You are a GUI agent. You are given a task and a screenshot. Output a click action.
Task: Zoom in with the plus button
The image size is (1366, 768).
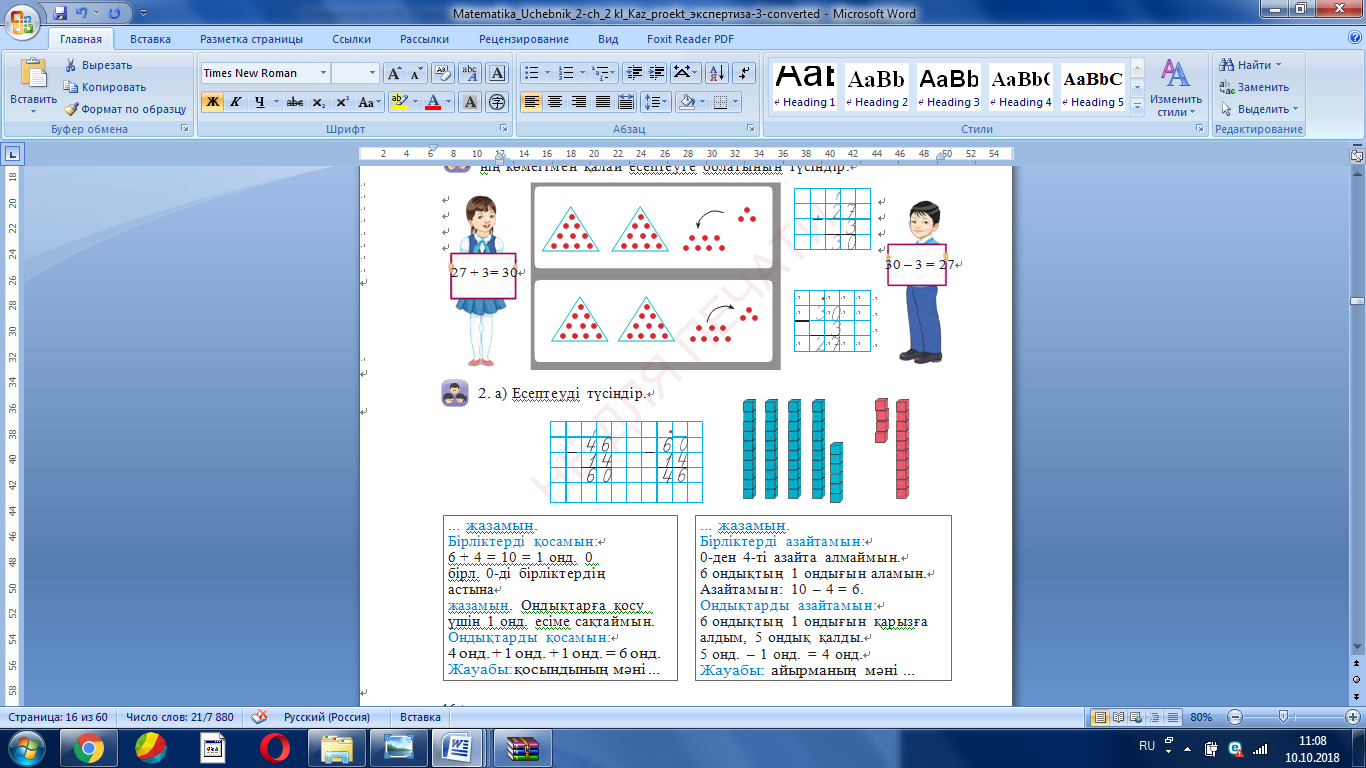pyautogui.click(x=1352, y=717)
